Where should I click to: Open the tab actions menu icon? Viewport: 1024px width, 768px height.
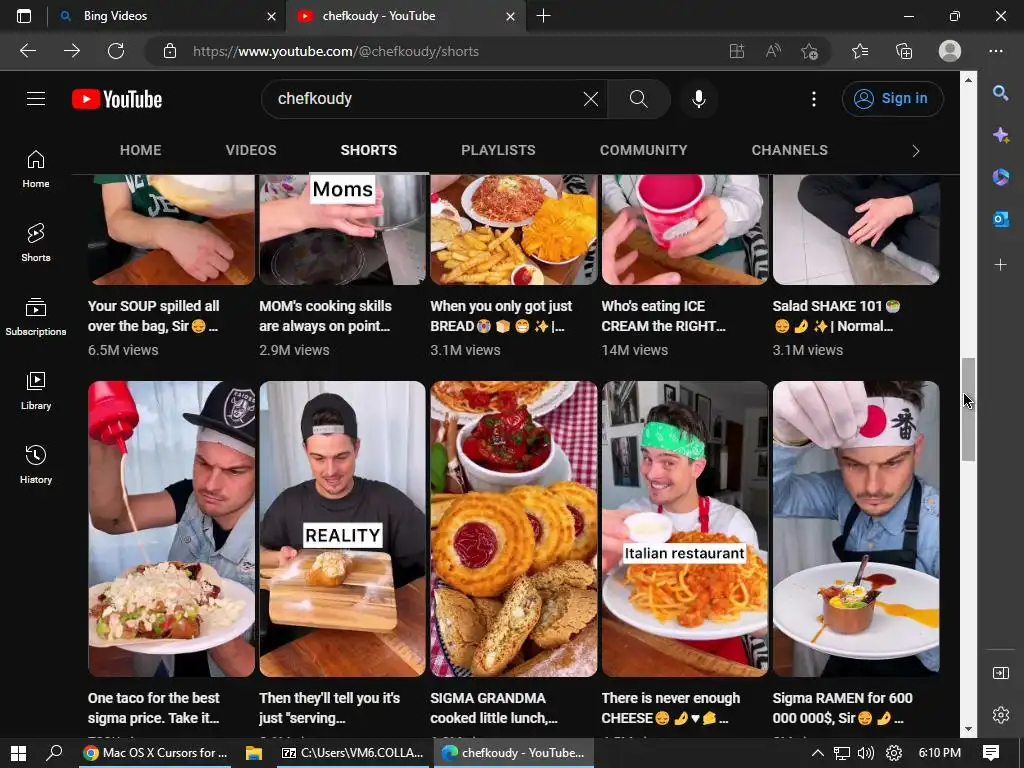click(x=24, y=16)
